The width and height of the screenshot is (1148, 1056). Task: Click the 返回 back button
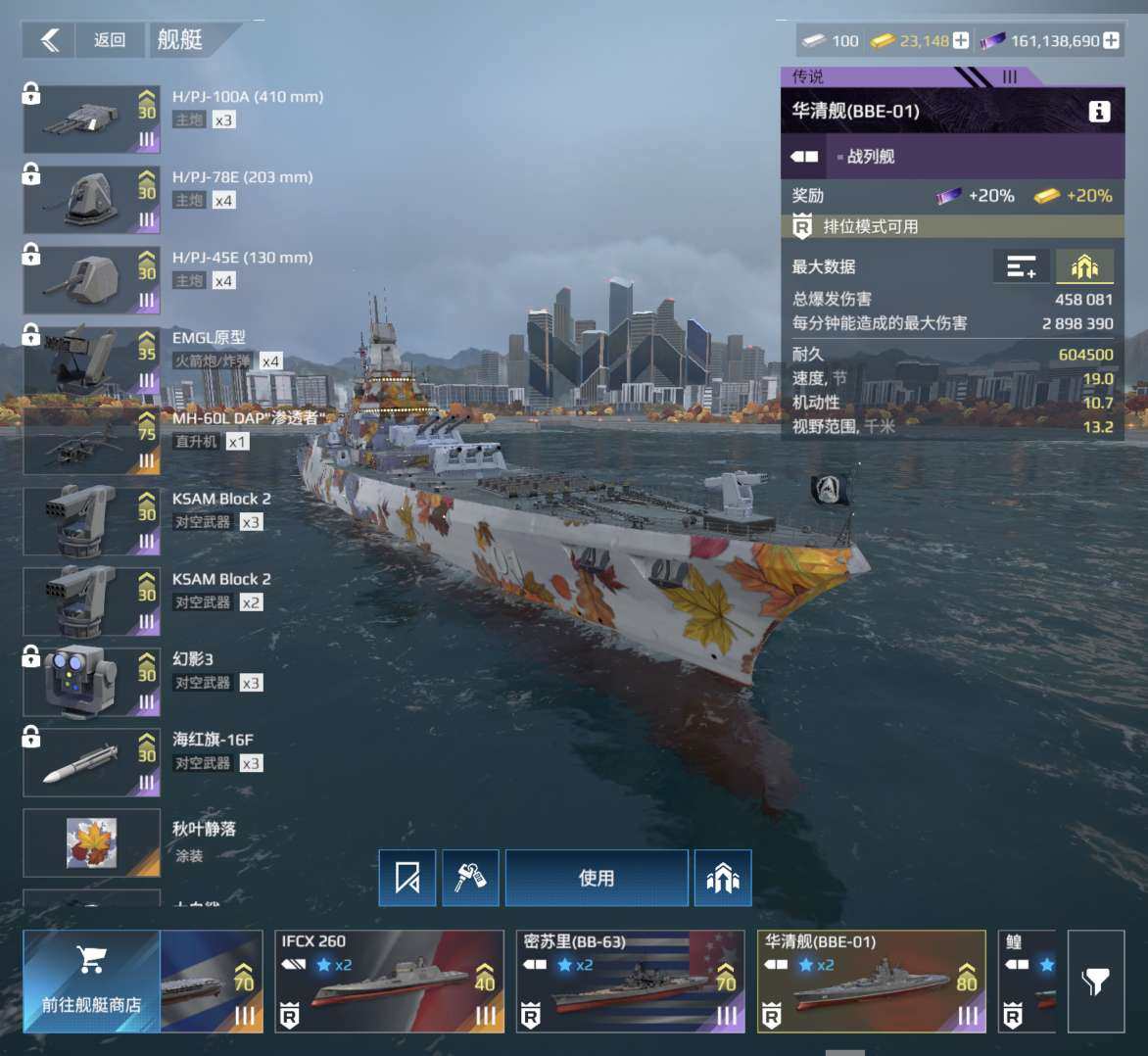coord(110,39)
